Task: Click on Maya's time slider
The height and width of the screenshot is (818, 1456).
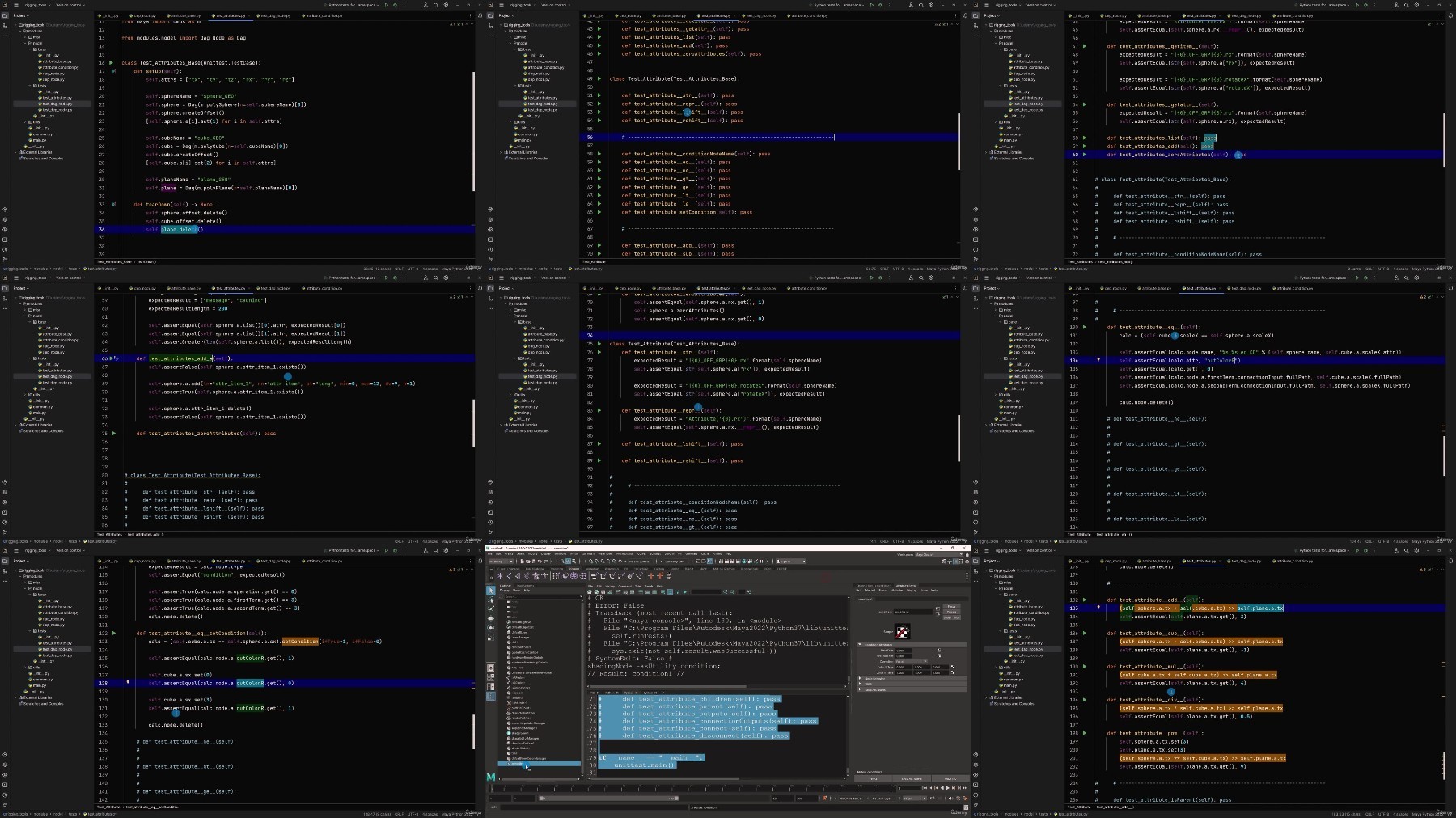Action: 693,789
